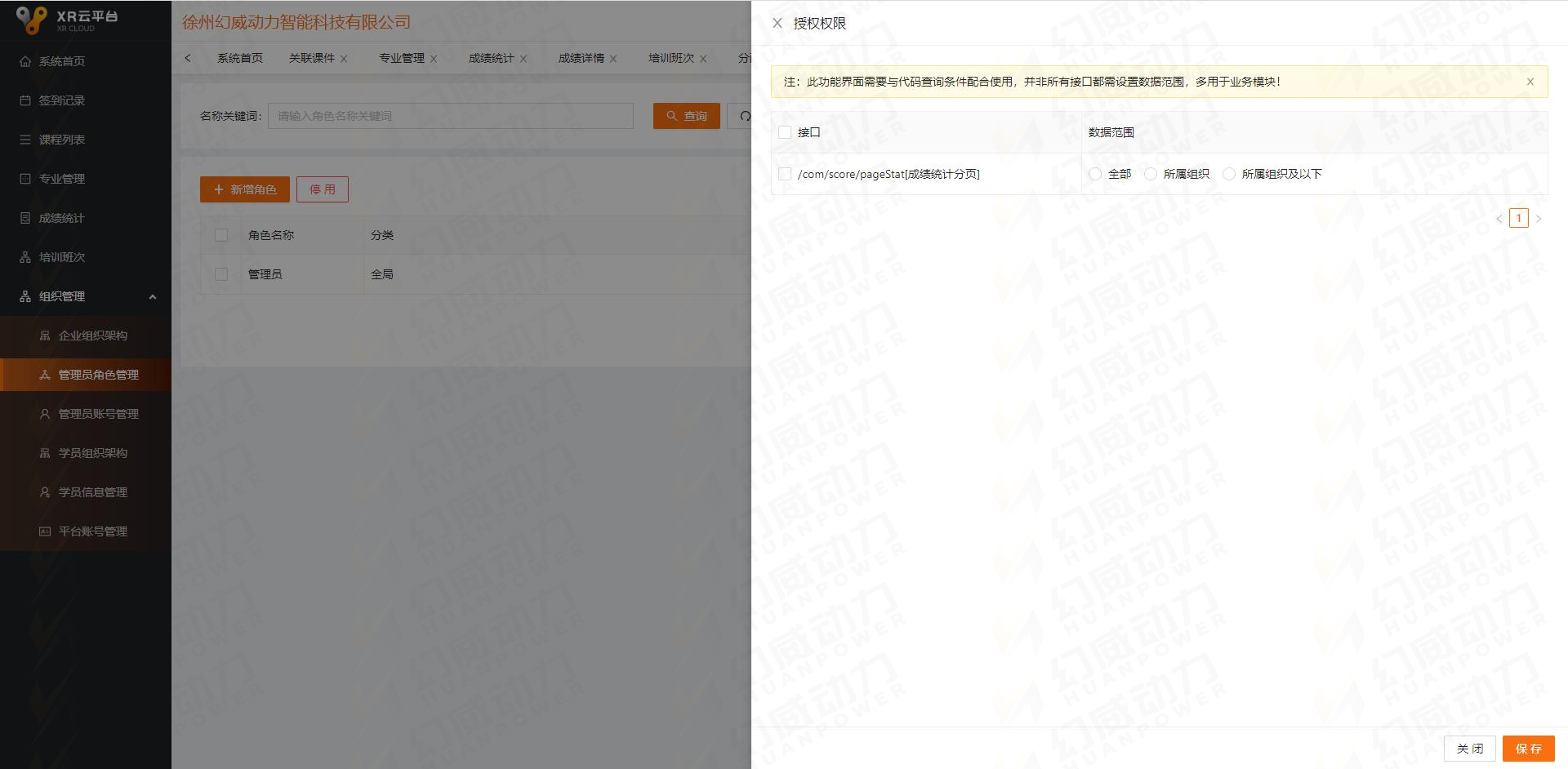Check the 管理员 role row checkbox
This screenshot has width=1568, height=769.
pos(220,274)
